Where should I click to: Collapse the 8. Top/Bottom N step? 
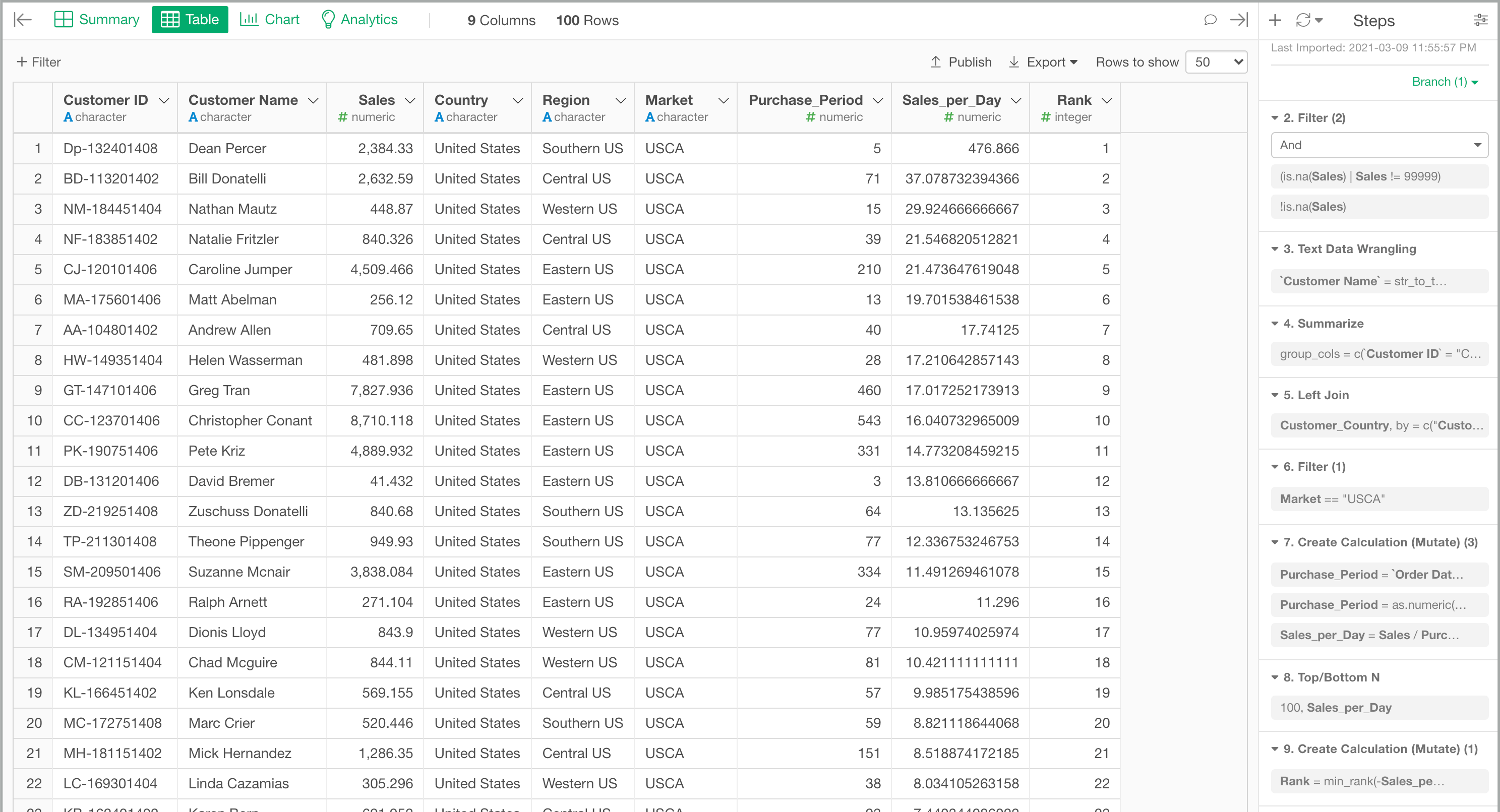(1275, 677)
